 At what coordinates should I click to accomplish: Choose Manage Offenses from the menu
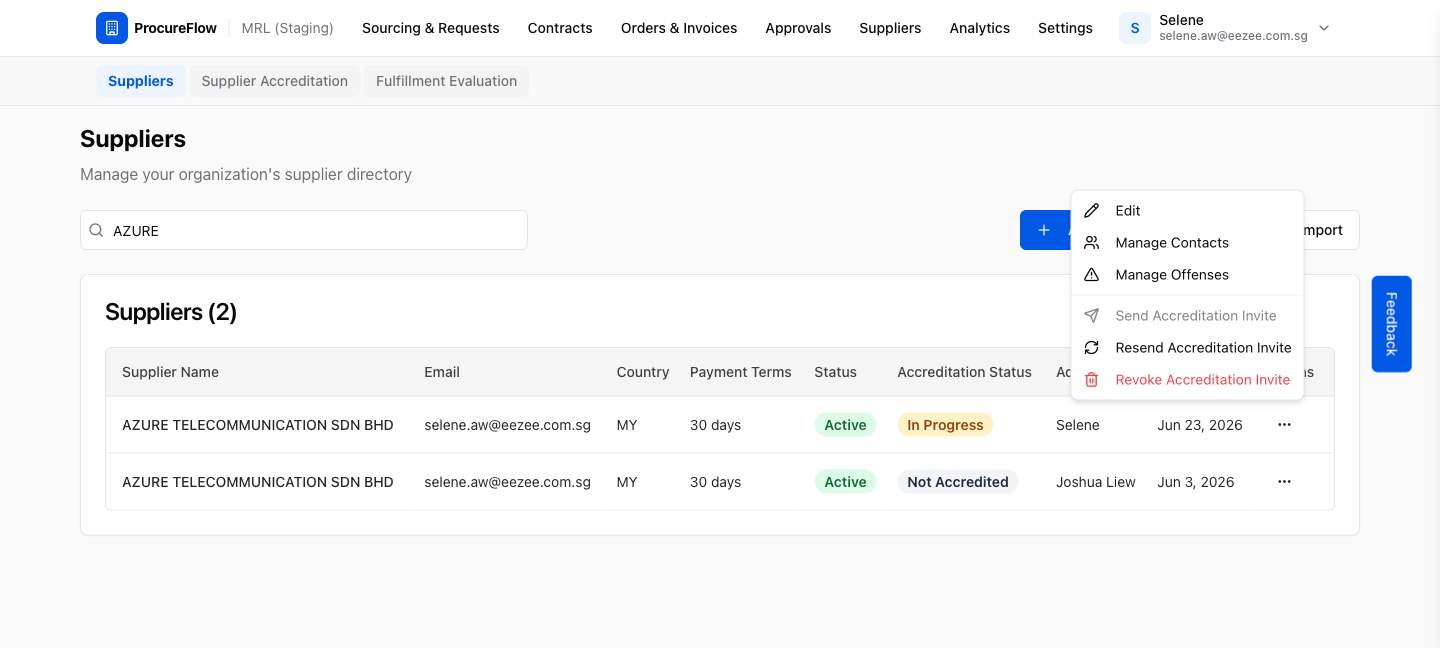[x=1187, y=274]
